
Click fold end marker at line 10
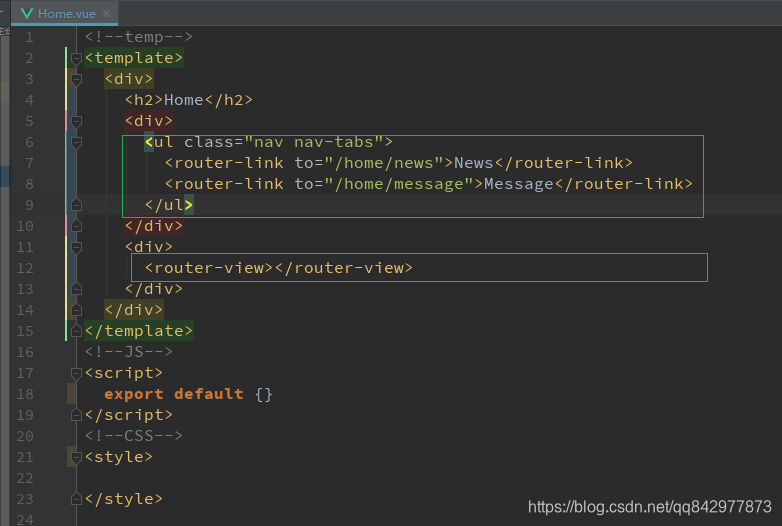[x=76, y=226]
